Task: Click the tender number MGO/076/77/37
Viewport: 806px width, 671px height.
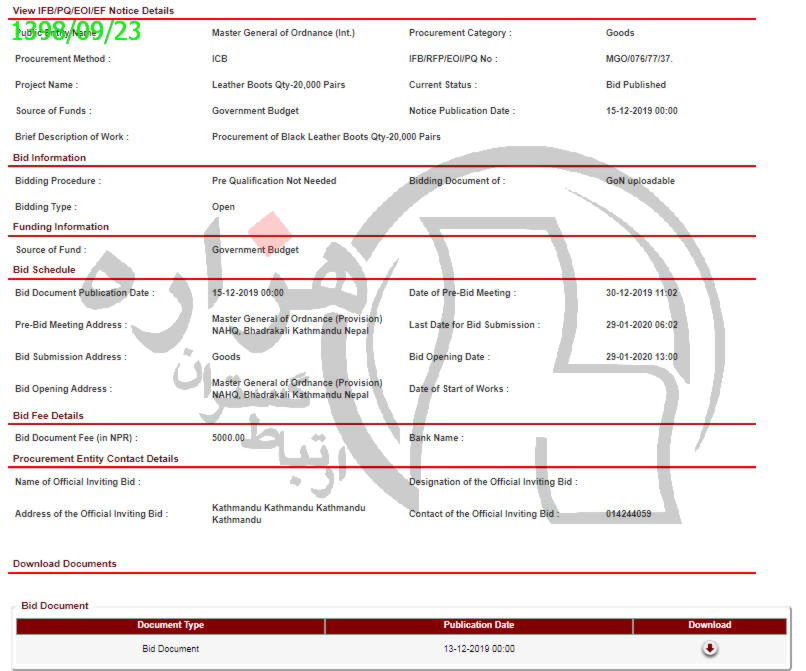Action: [638, 59]
